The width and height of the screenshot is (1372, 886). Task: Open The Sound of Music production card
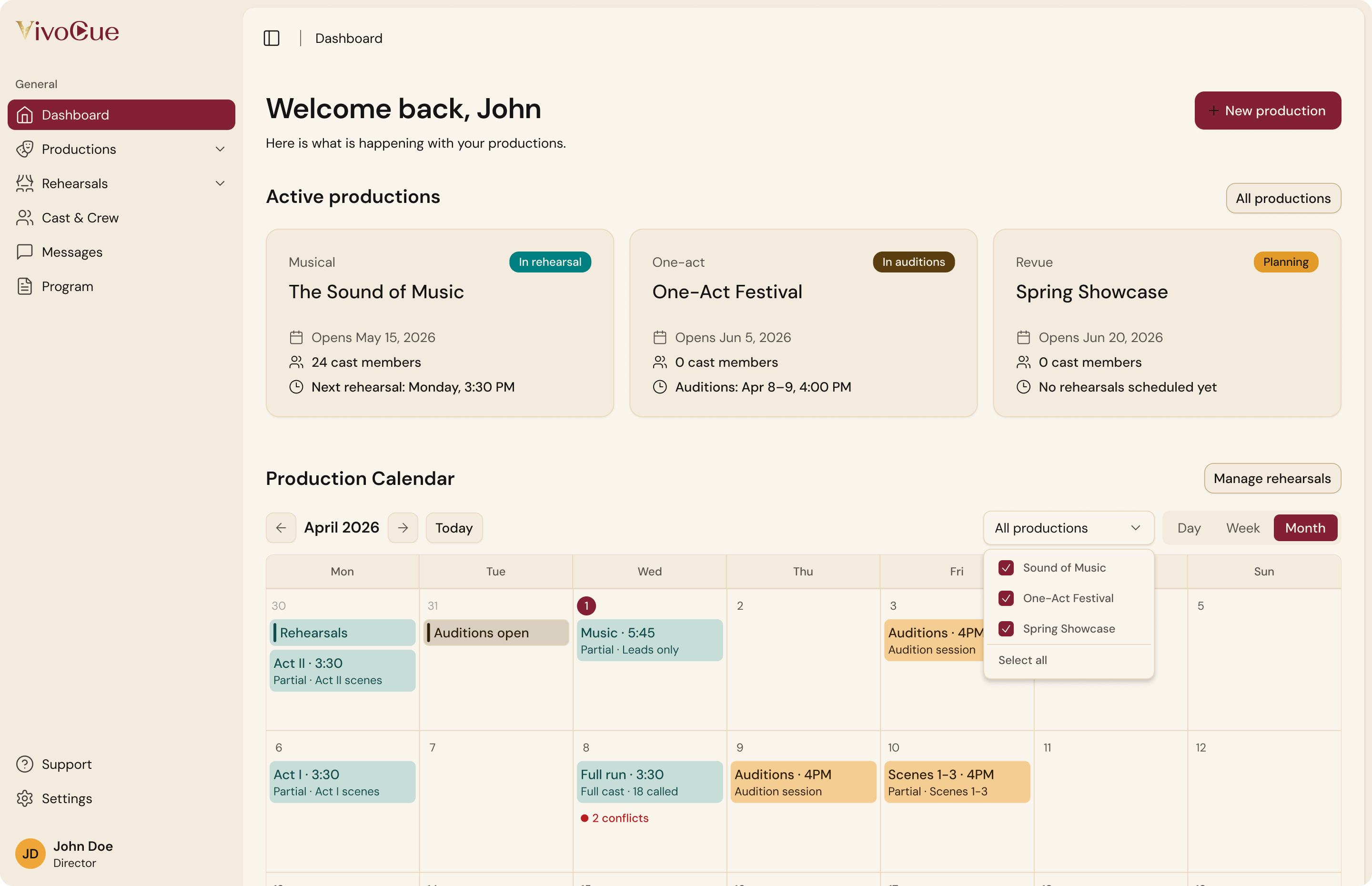(x=440, y=323)
